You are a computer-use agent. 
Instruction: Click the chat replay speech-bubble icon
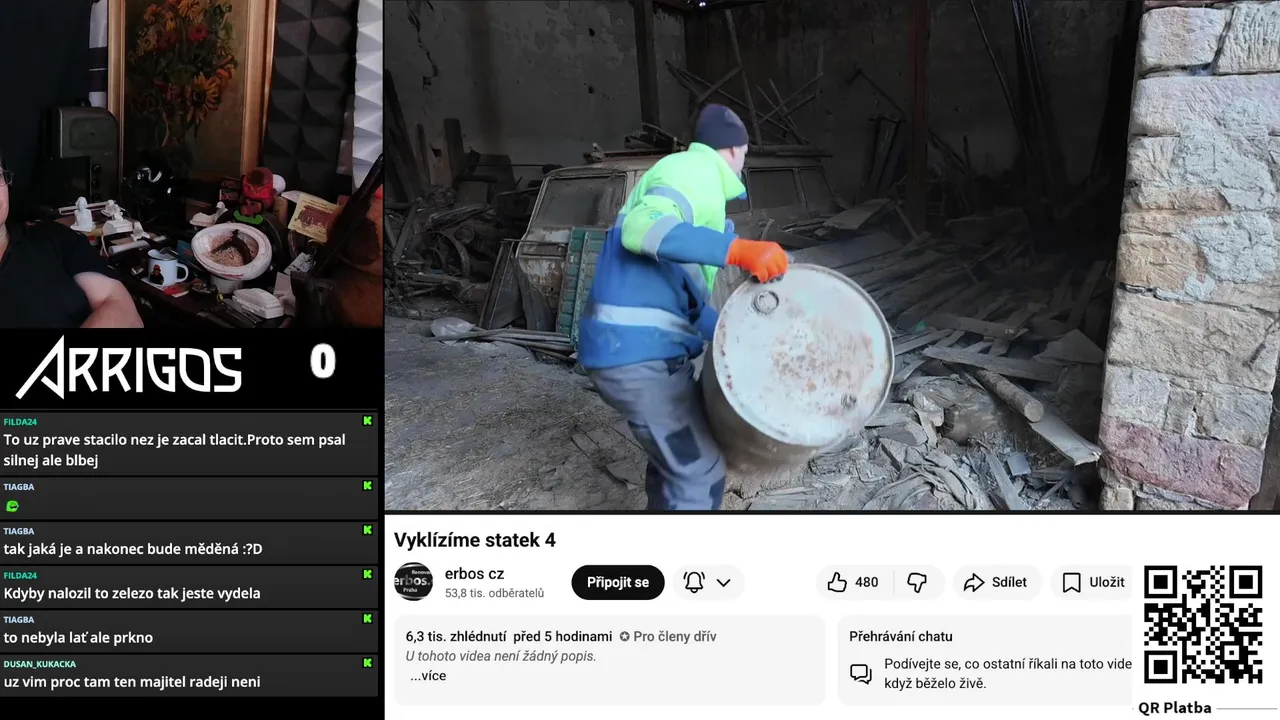pyautogui.click(x=861, y=673)
